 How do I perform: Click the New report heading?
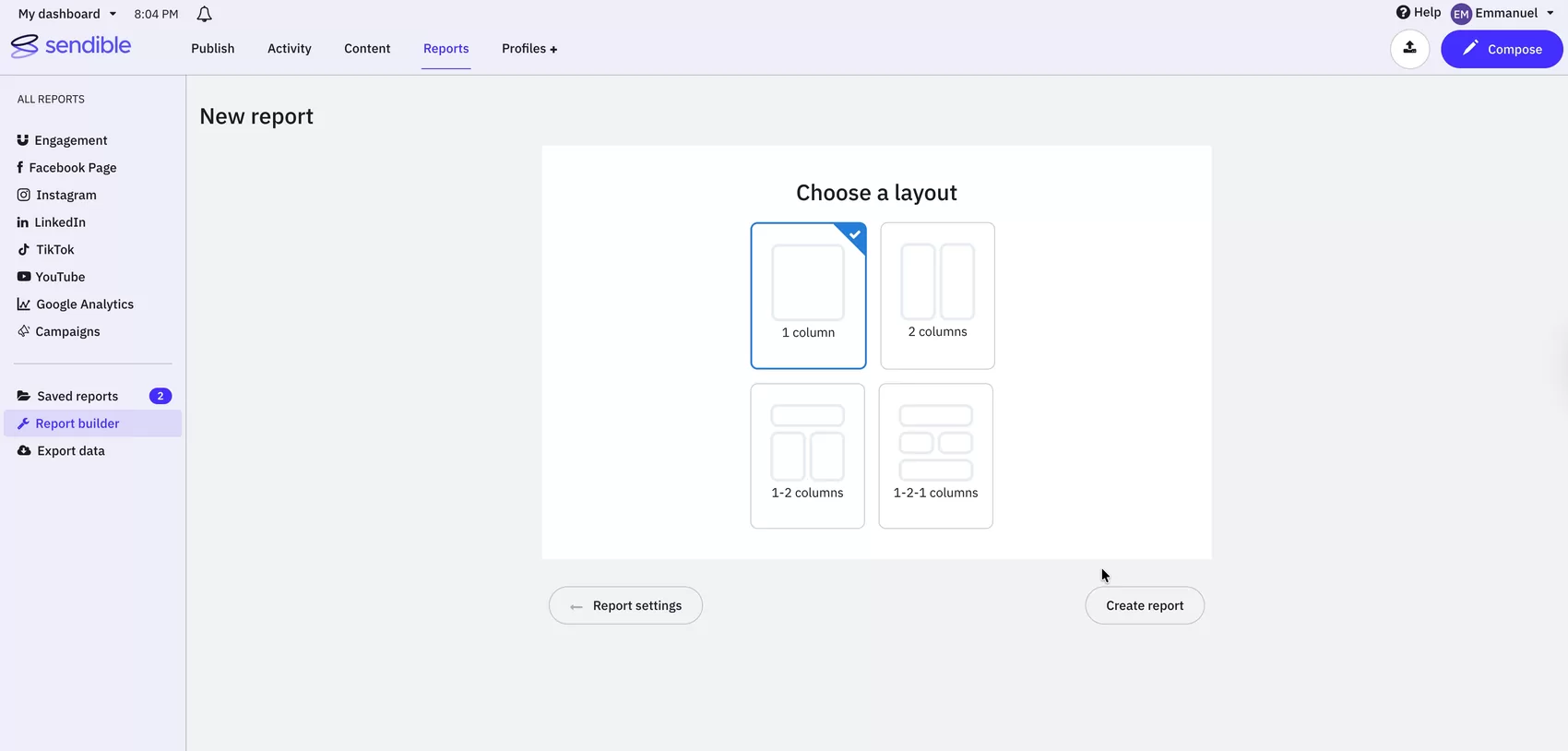(256, 116)
